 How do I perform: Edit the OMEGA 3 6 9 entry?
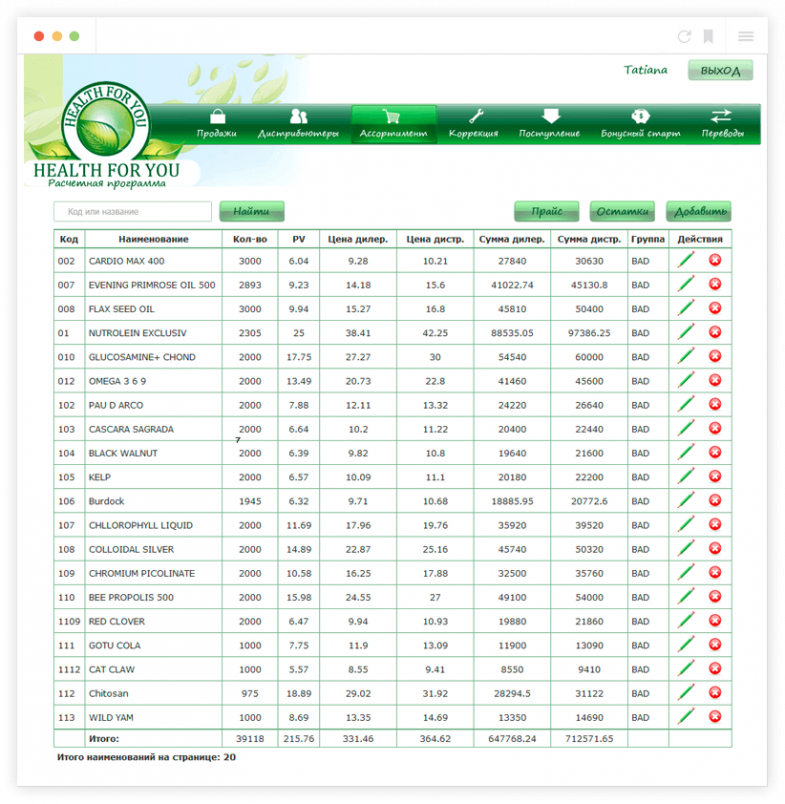[x=686, y=380]
